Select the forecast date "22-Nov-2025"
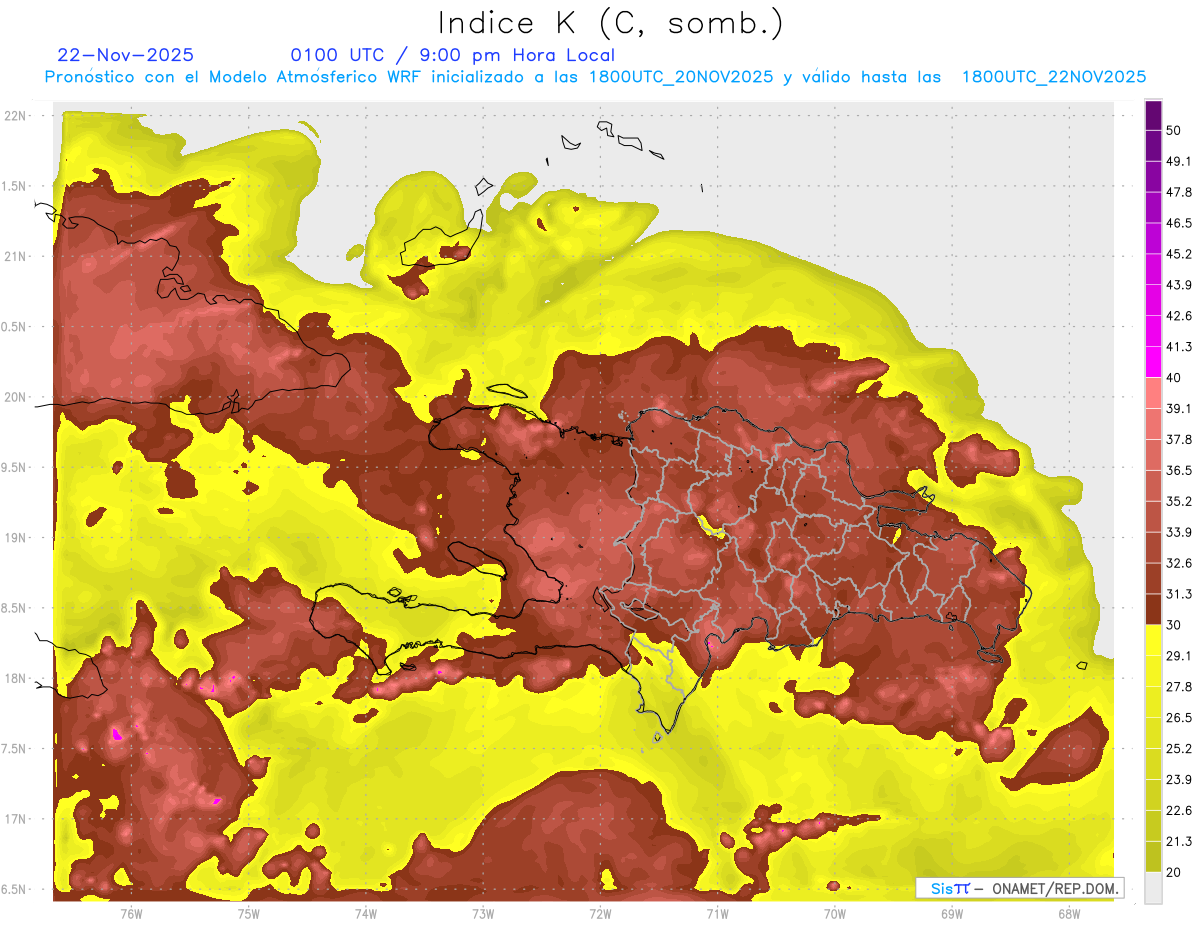The width and height of the screenshot is (1200, 927). point(126,55)
